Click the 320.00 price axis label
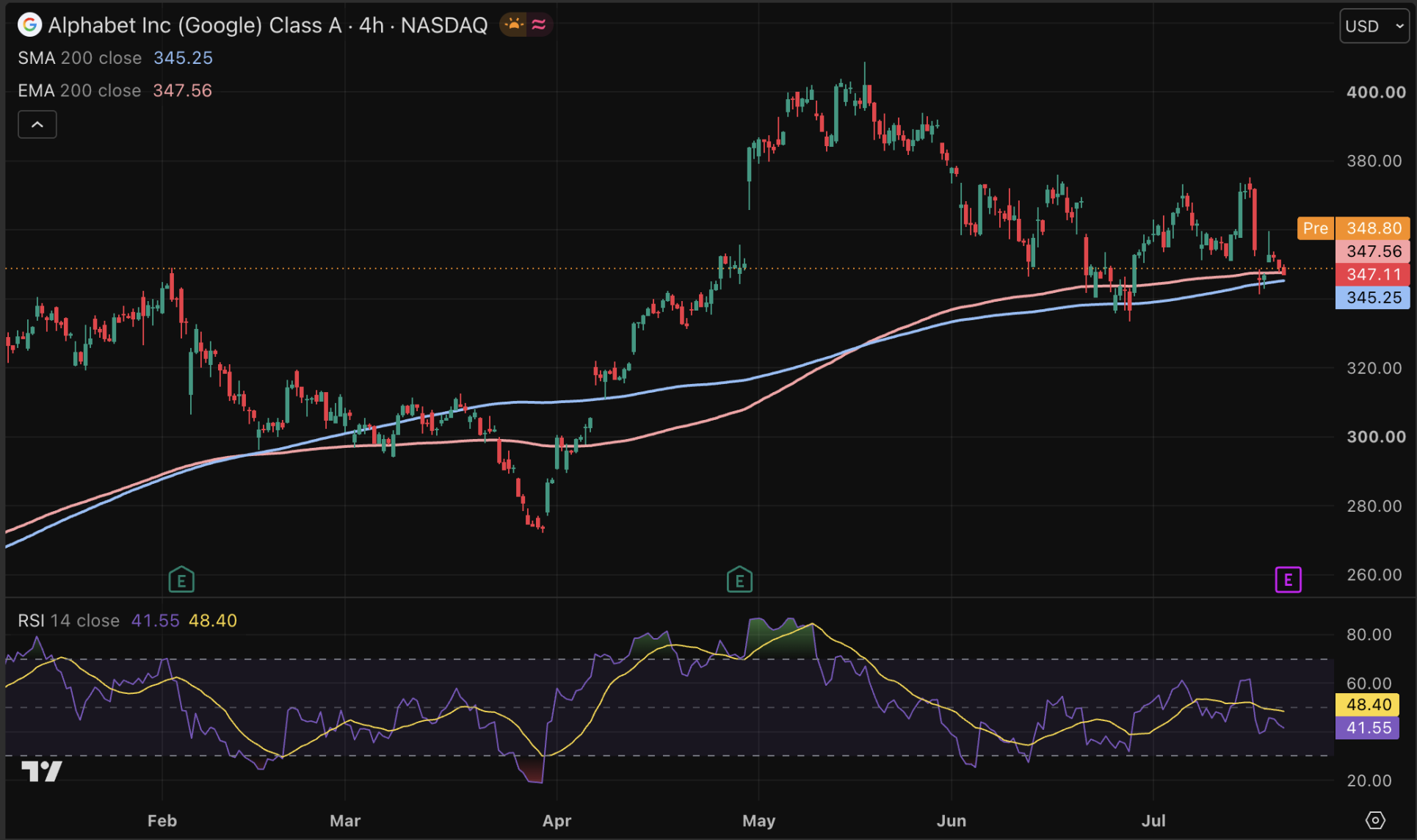 (1374, 368)
